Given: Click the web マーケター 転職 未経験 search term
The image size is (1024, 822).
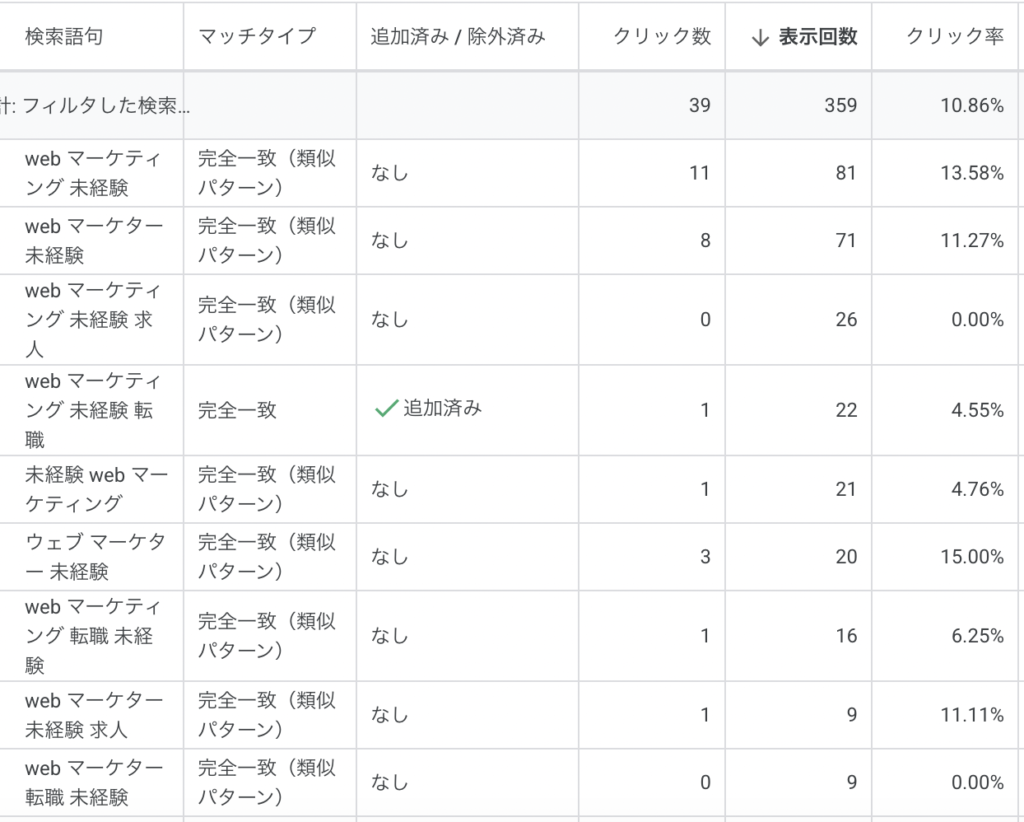Looking at the screenshot, I should click(93, 782).
